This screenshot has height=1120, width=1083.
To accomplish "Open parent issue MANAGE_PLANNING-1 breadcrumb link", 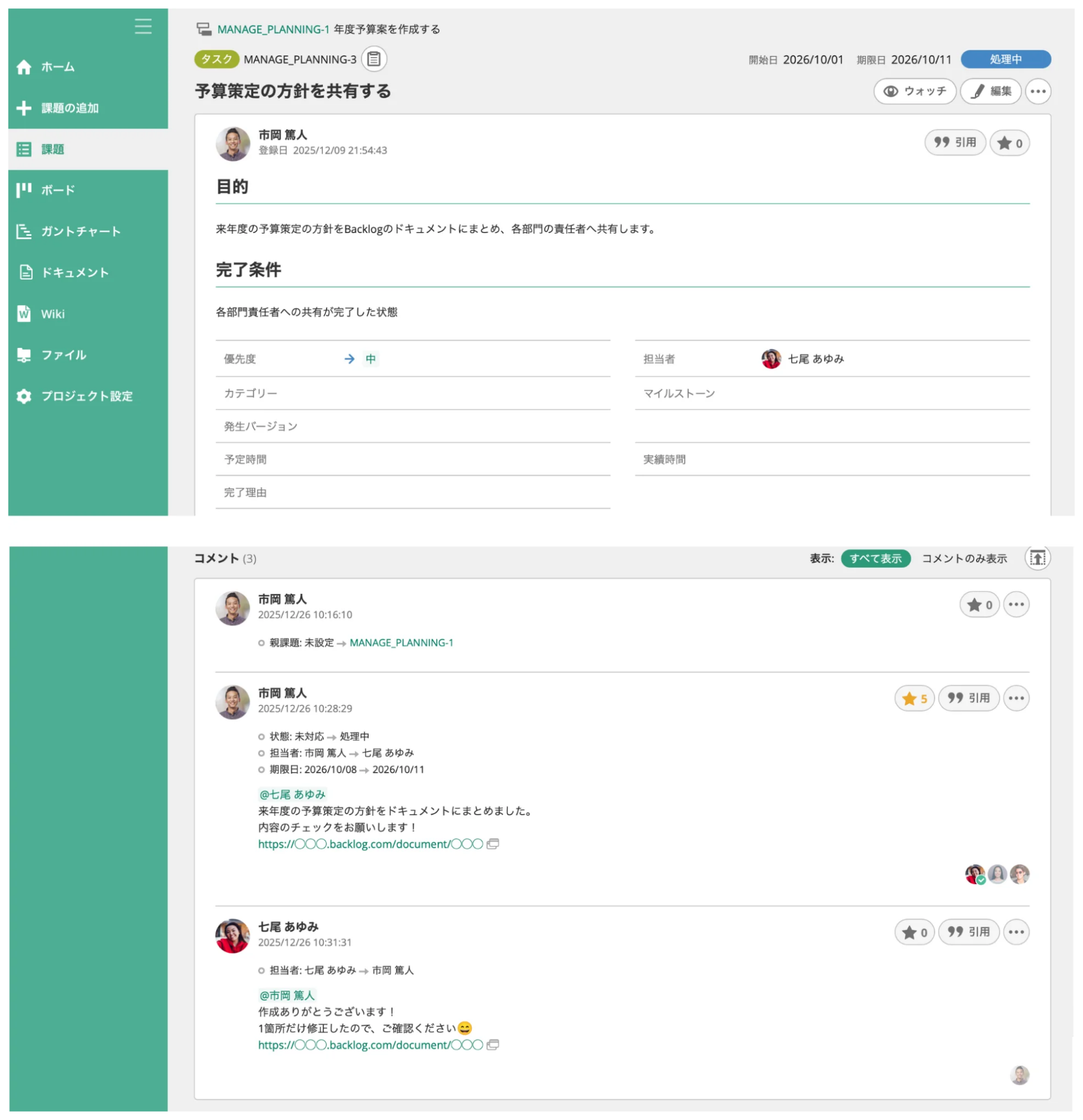I will (273, 29).
